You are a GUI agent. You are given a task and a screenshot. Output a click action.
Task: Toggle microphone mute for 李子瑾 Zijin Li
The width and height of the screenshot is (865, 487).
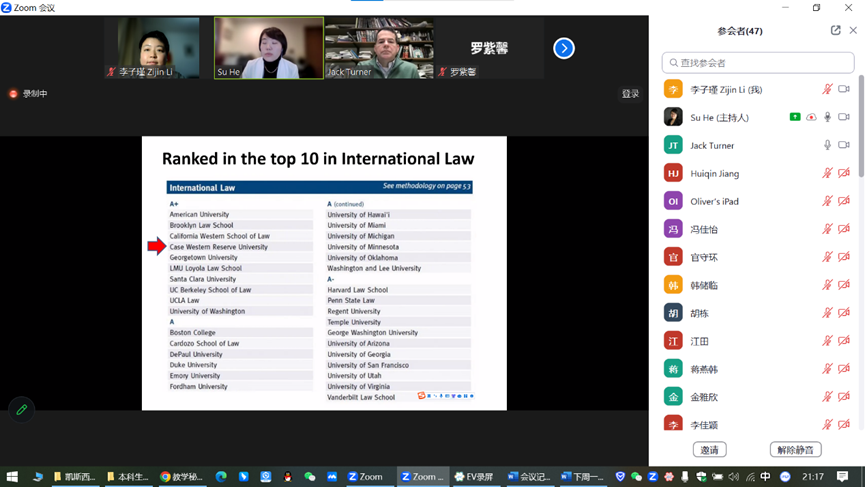(827, 89)
